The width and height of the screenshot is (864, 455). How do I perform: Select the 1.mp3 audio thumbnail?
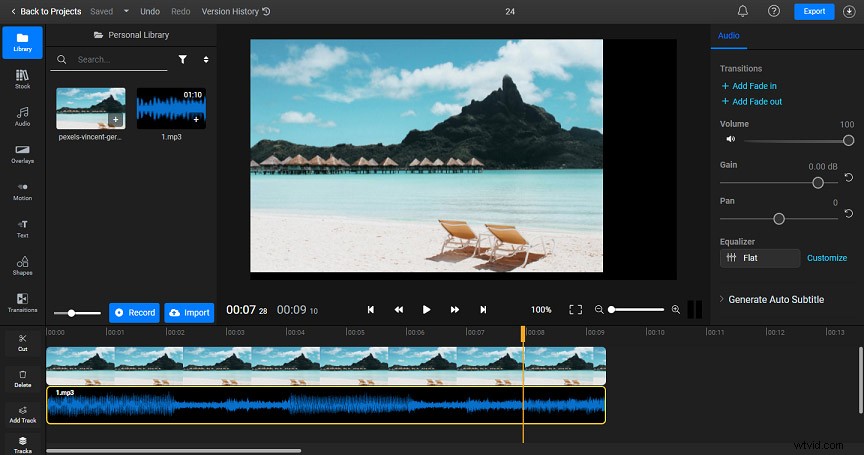tap(171, 109)
